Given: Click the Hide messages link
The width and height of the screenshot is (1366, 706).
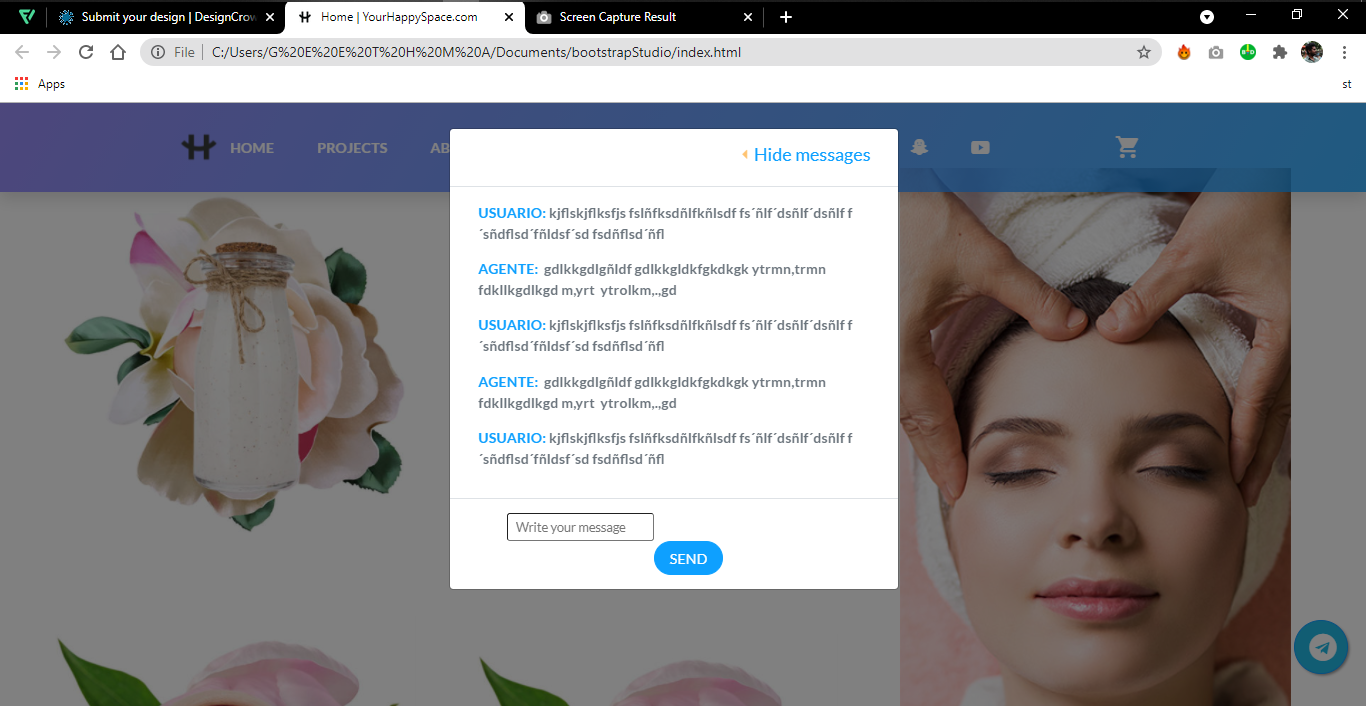Looking at the screenshot, I should coord(812,155).
